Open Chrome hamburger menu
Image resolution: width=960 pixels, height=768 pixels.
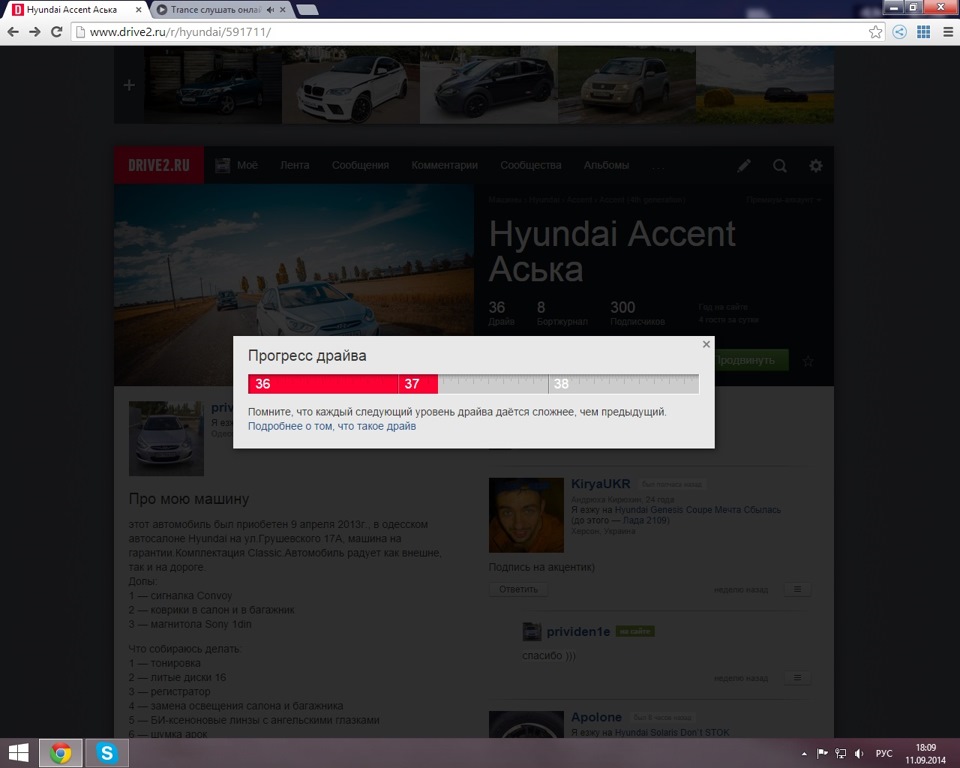pyautogui.click(x=948, y=32)
